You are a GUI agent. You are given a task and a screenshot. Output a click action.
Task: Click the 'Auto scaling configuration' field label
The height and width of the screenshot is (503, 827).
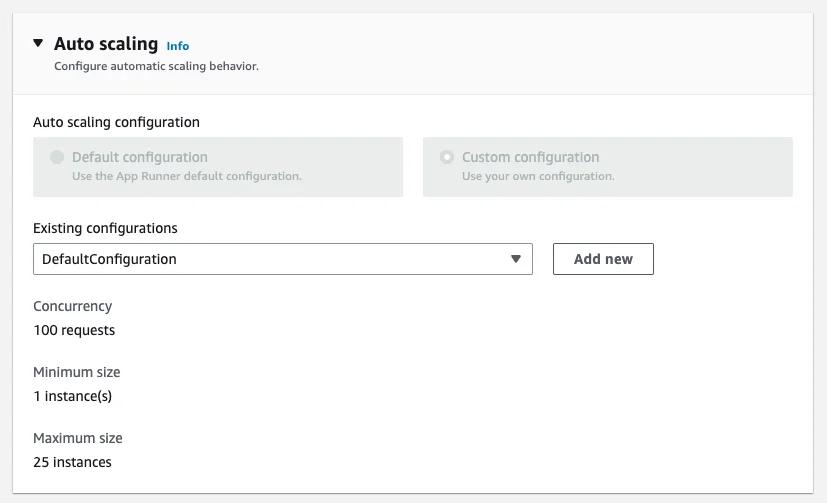(x=116, y=122)
